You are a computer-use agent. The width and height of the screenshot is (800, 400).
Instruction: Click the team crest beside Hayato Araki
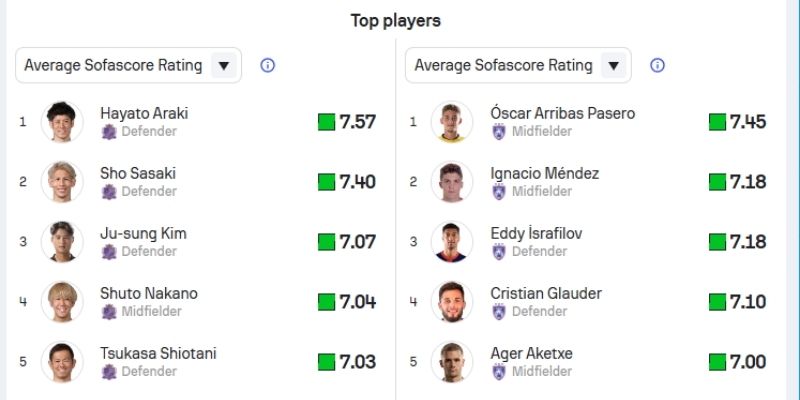click(x=109, y=131)
